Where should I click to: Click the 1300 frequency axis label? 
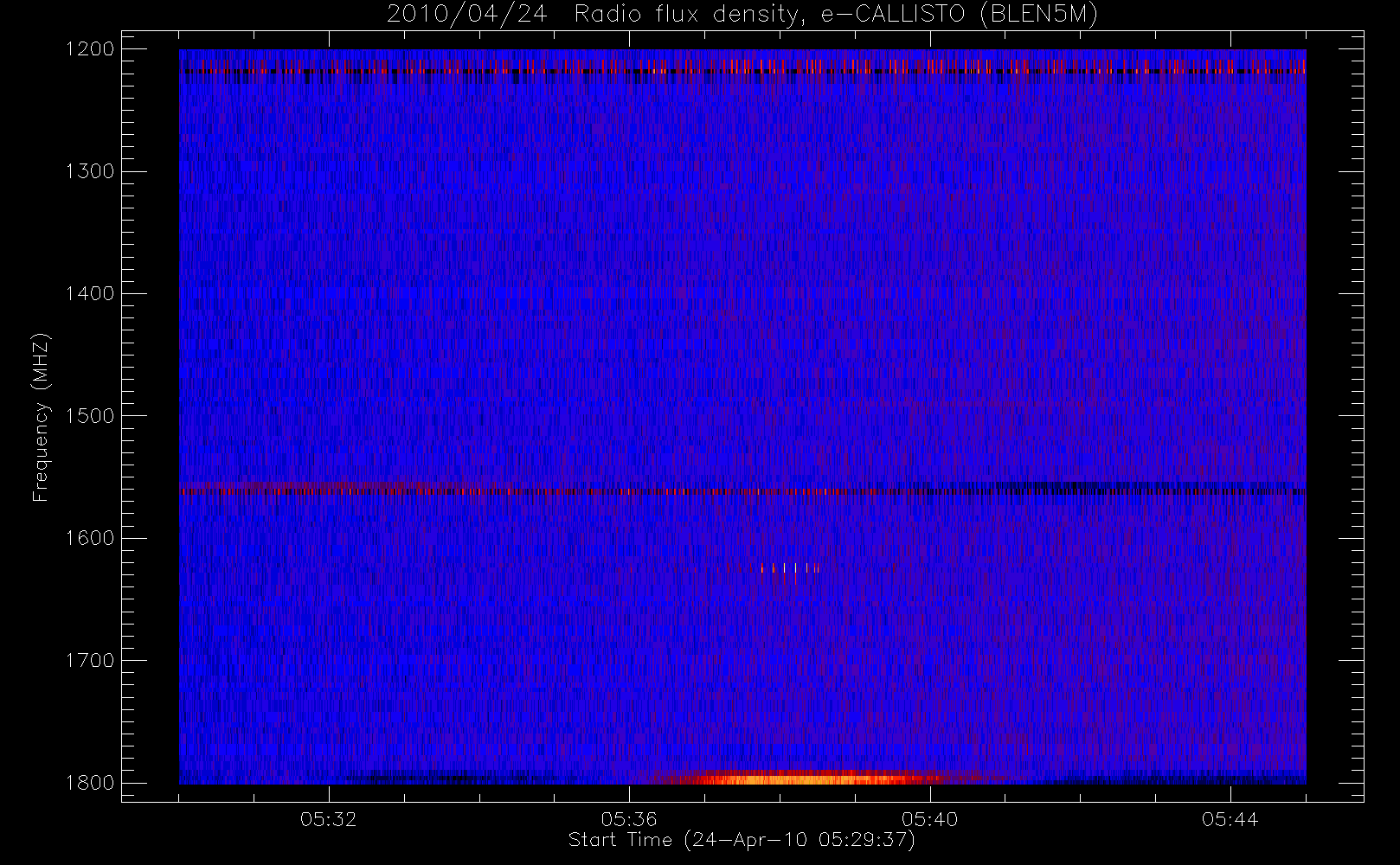[x=90, y=171]
